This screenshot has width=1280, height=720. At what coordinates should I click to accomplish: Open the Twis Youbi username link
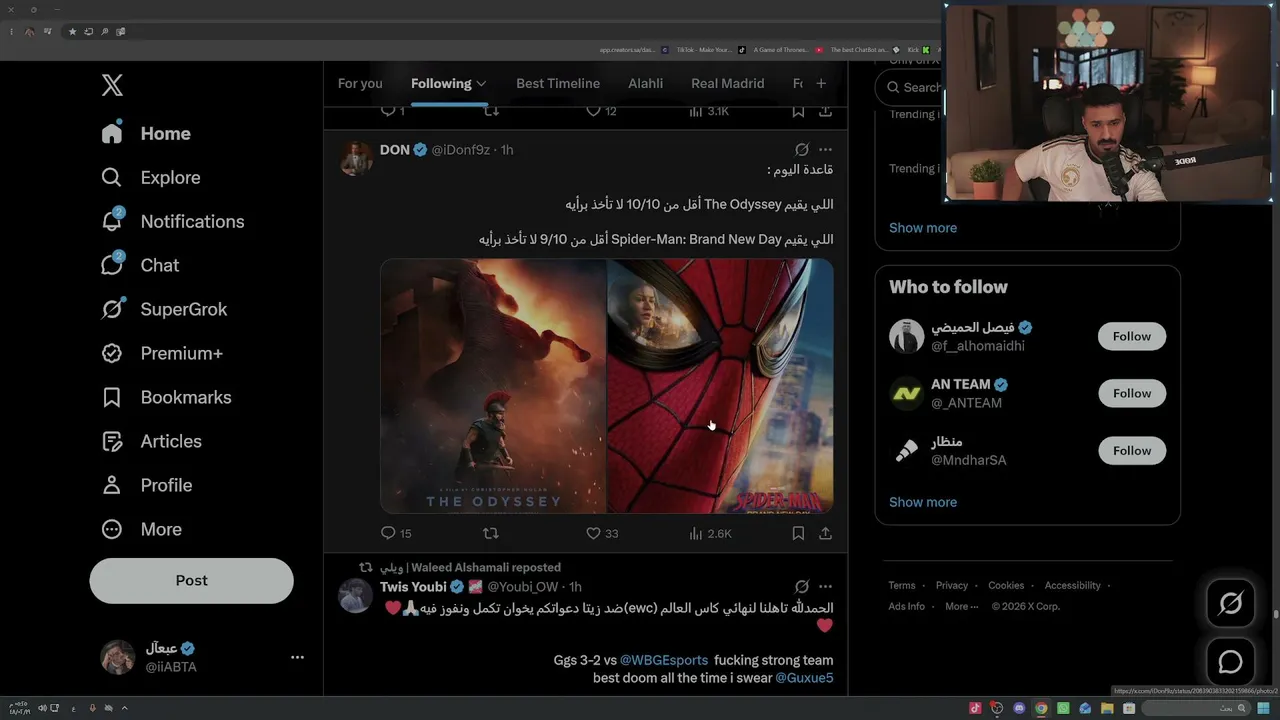pyautogui.click(x=413, y=587)
